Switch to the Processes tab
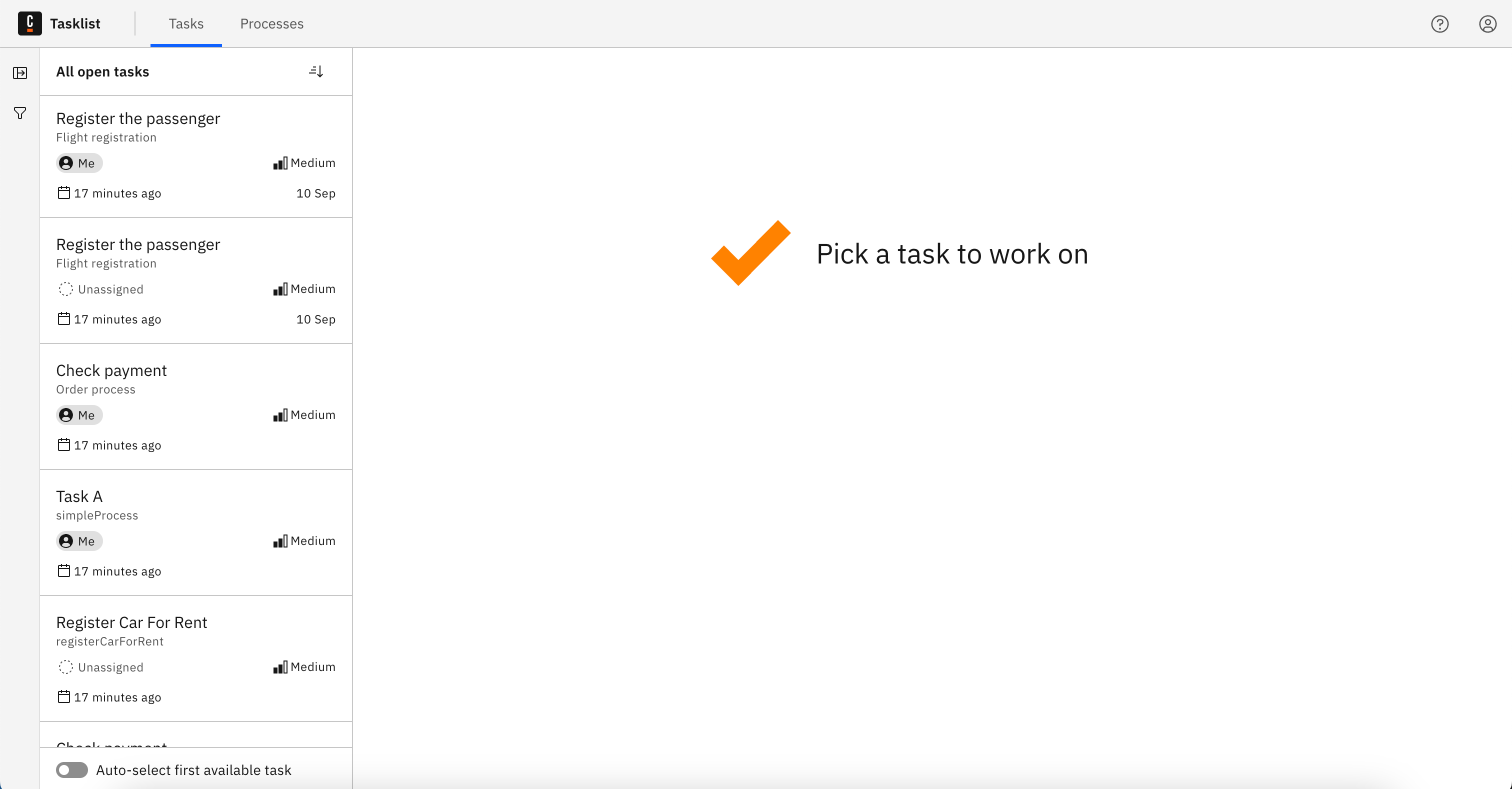 (x=271, y=23)
